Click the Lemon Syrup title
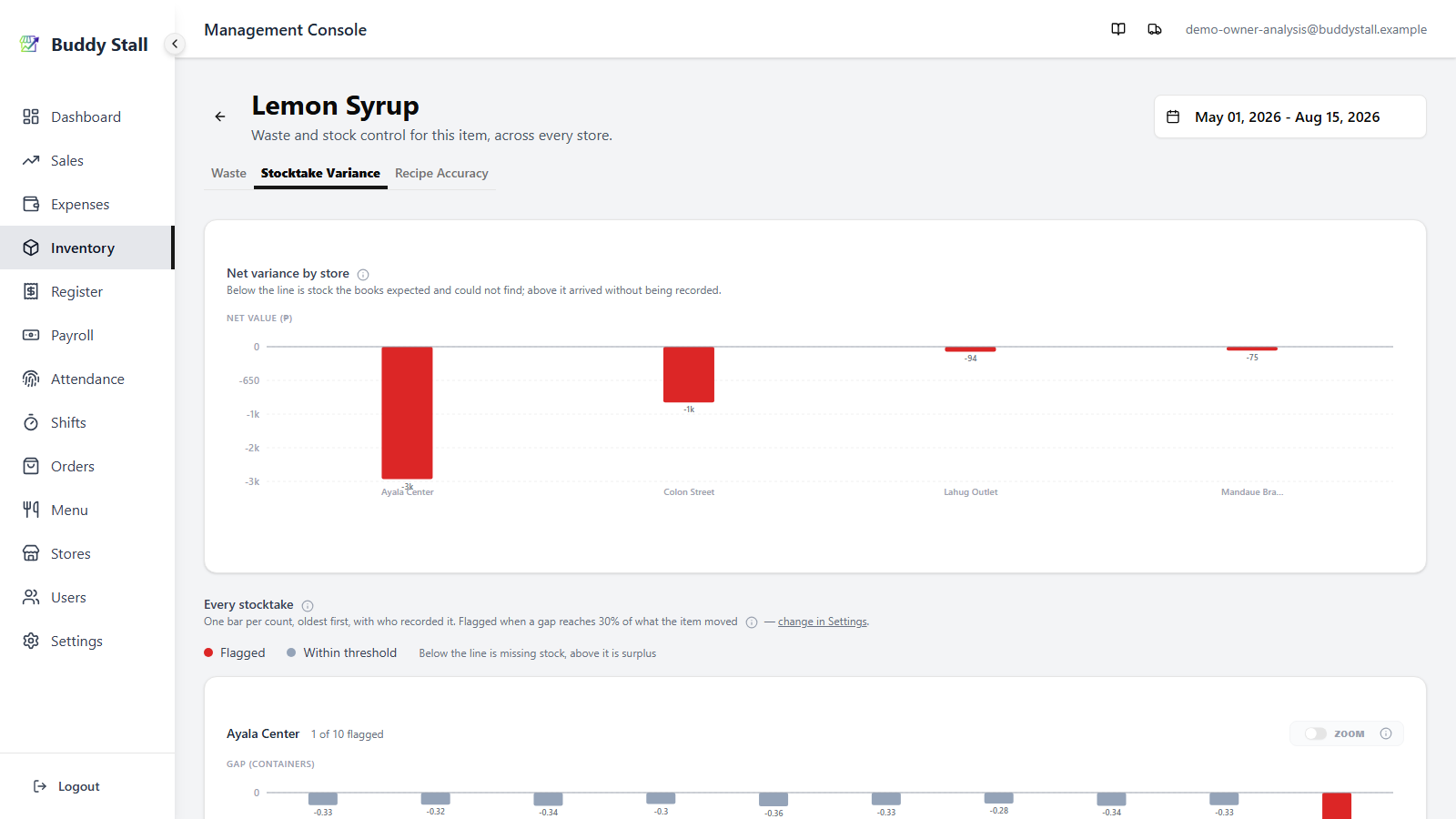The image size is (1456, 819). pyautogui.click(x=335, y=106)
